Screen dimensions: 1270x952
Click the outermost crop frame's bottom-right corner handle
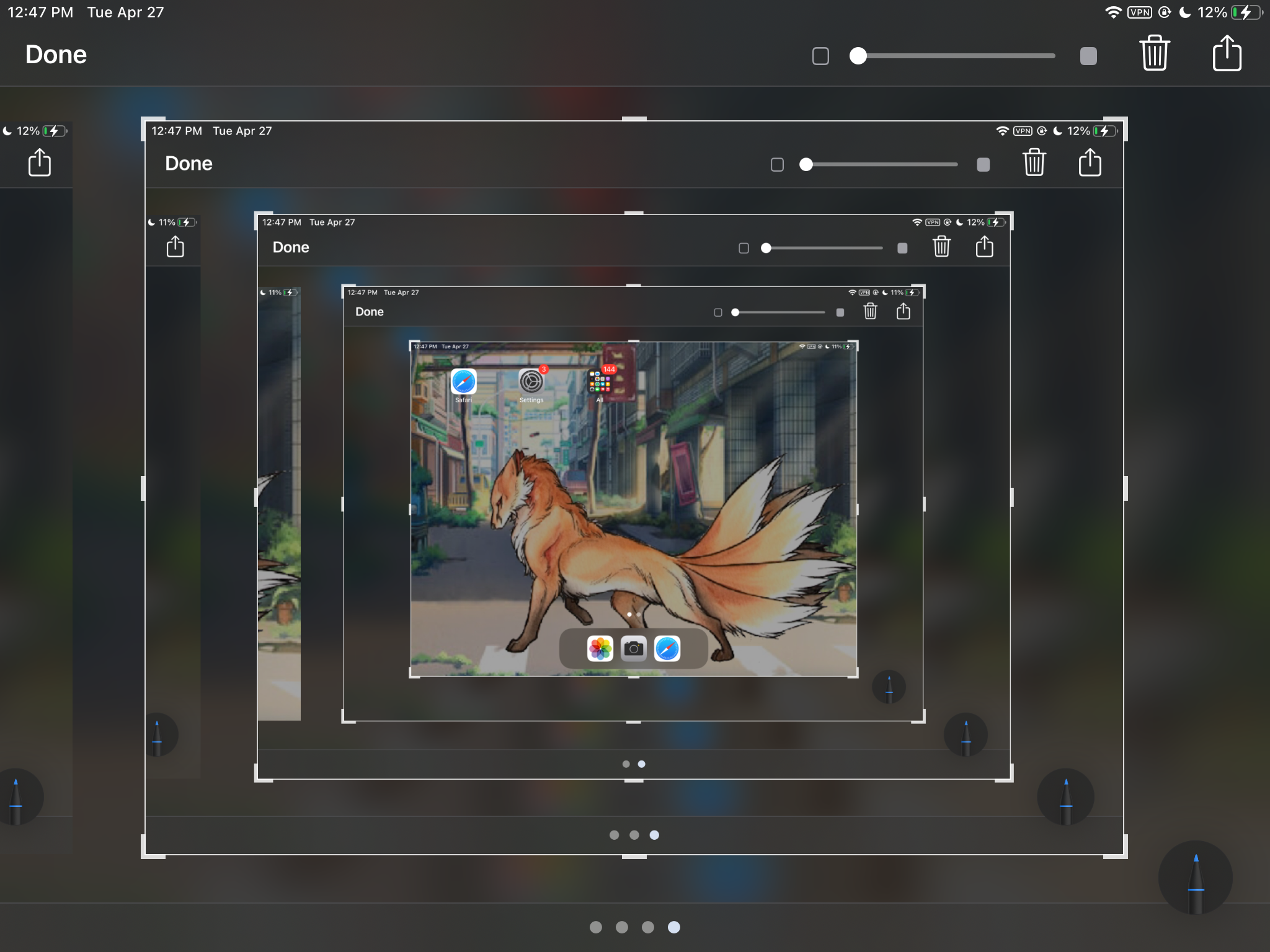pyautogui.click(x=1122, y=853)
